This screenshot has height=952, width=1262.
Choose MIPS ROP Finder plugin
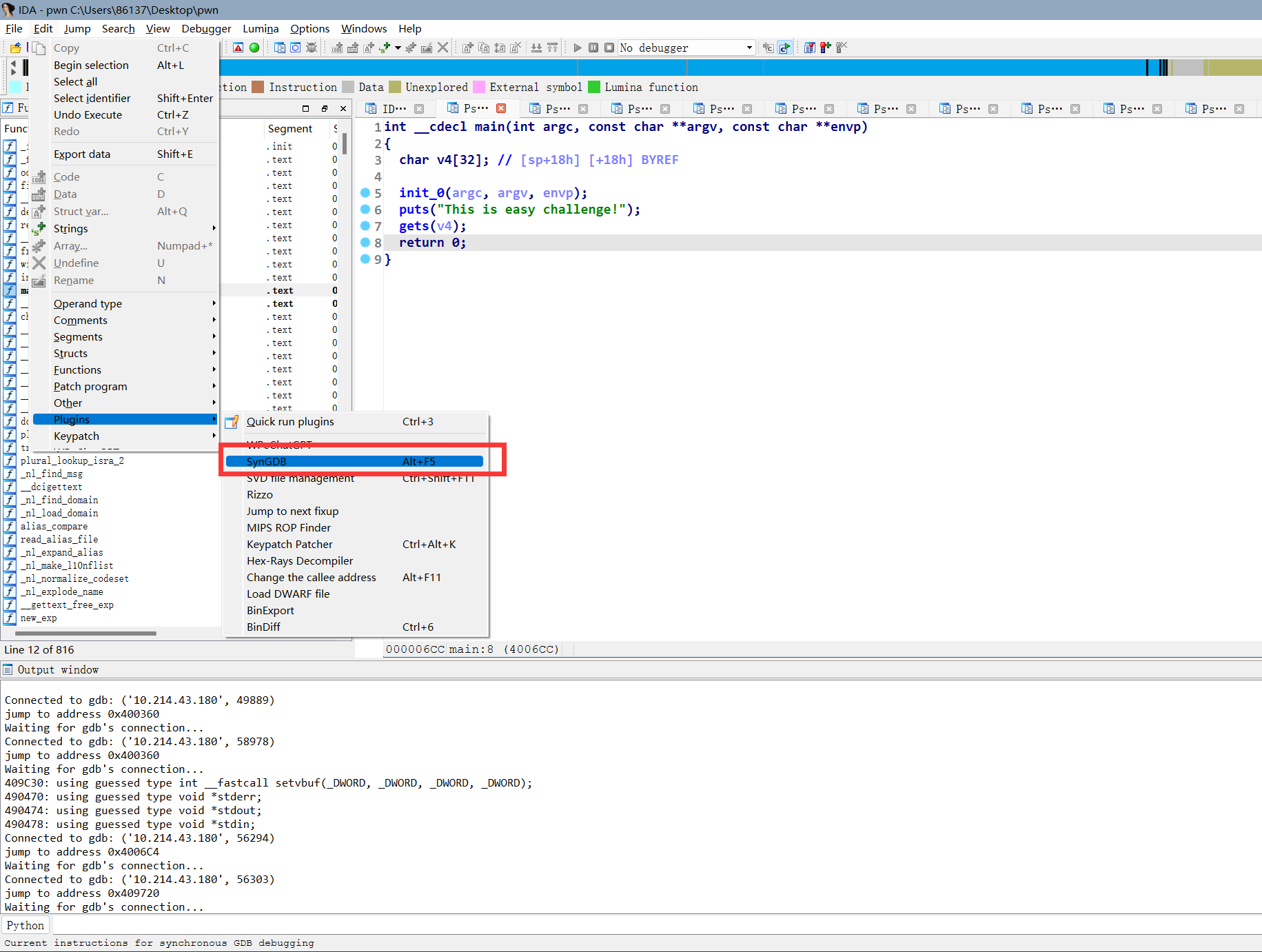tap(354, 528)
